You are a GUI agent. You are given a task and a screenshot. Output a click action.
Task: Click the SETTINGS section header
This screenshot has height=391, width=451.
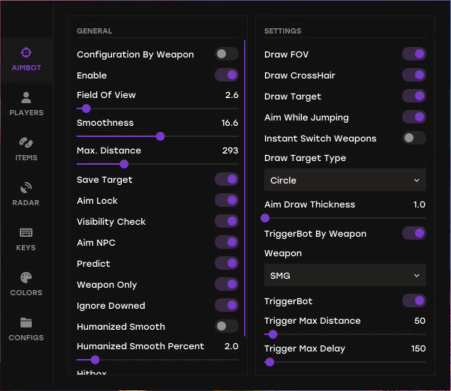[283, 31]
